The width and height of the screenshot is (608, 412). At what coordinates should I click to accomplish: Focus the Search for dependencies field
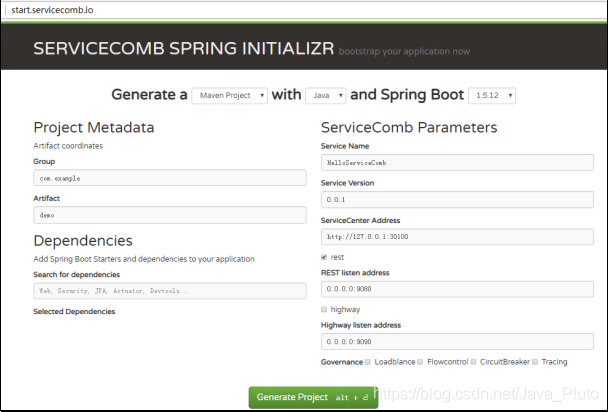coord(170,291)
